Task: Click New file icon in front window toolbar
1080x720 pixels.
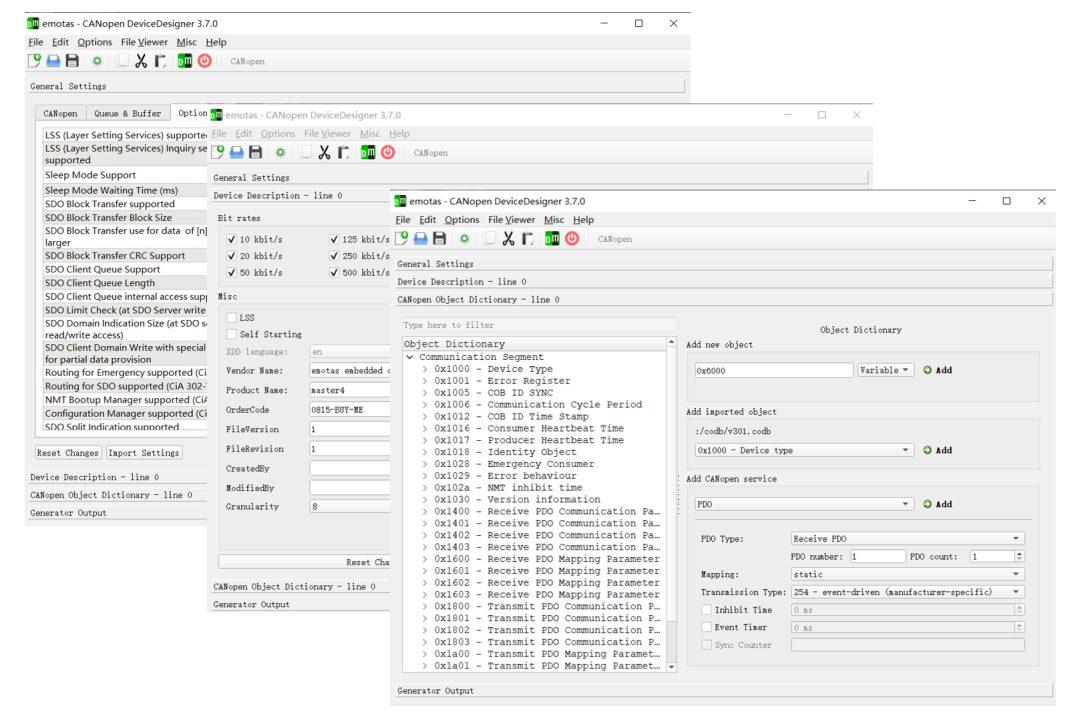Action: pos(402,239)
